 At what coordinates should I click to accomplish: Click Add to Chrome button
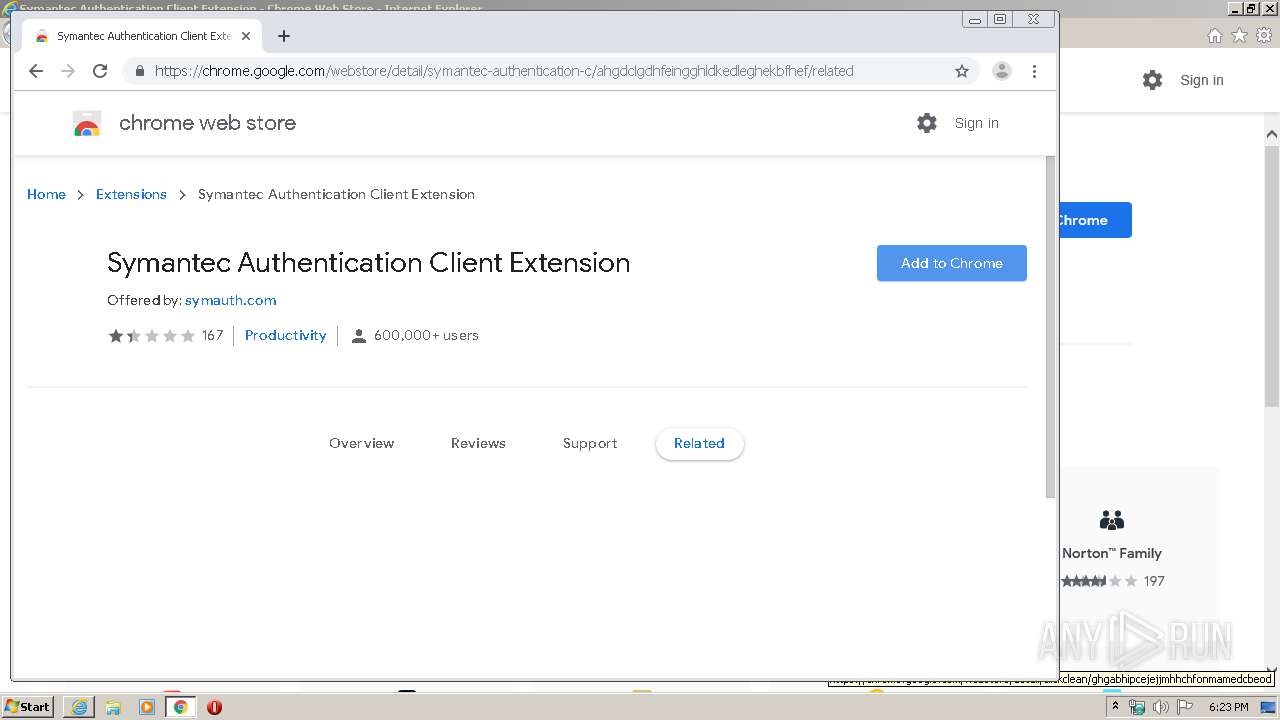[x=952, y=263]
